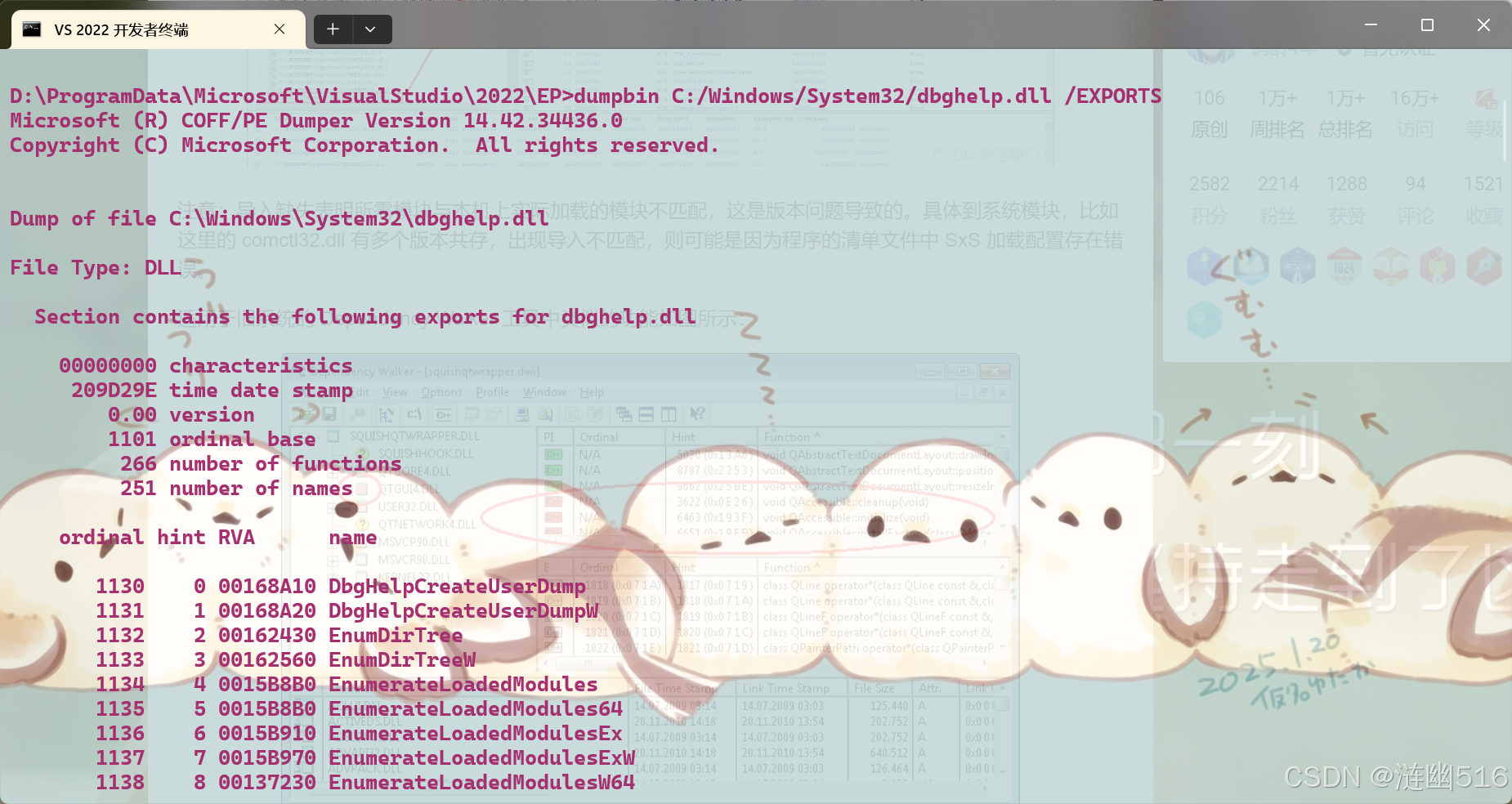This screenshot has height=804, width=1512.
Task: Click '1288 获赞' stat on background blog page
Action: tap(1347, 199)
